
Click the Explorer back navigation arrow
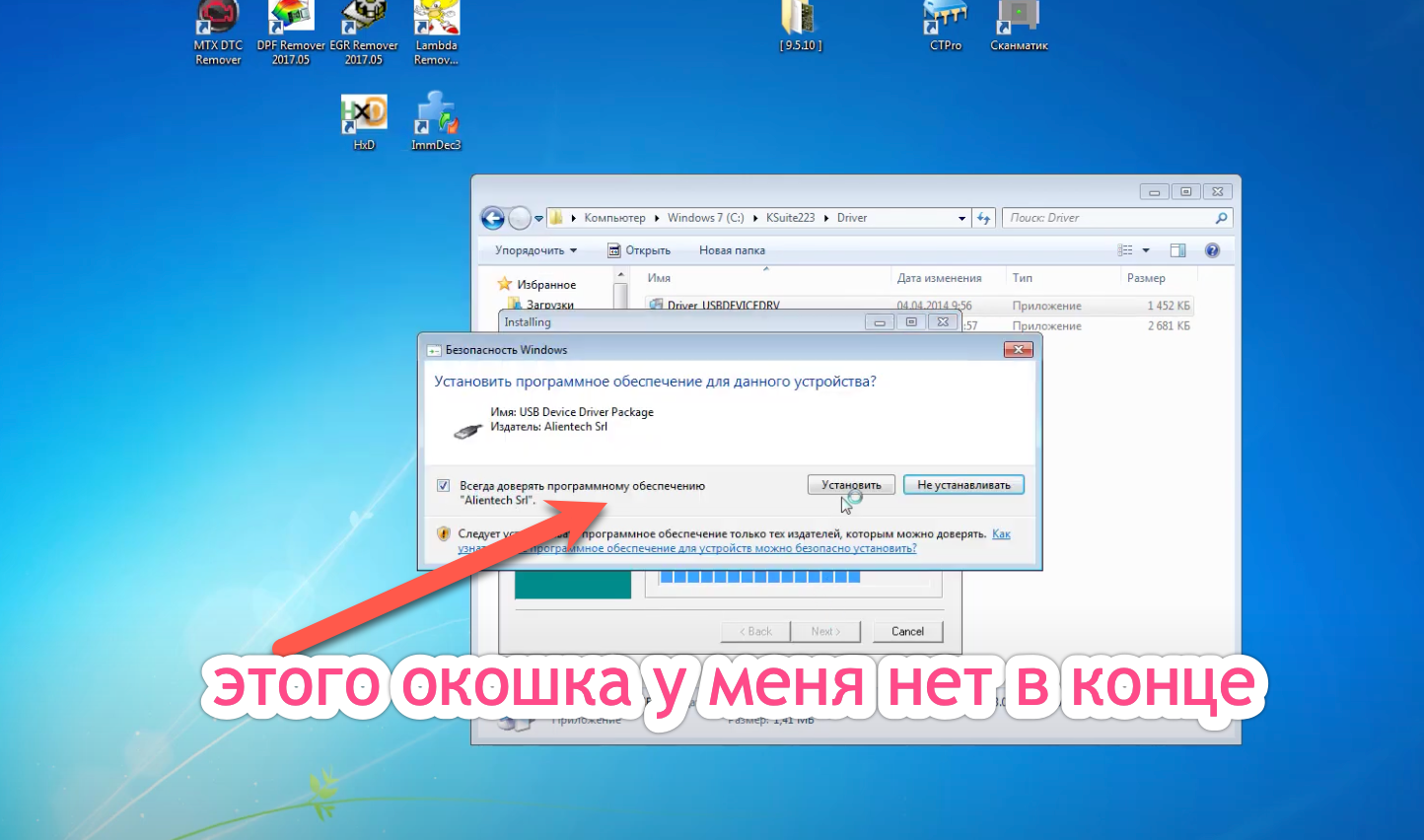pyautogui.click(x=492, y=218)
